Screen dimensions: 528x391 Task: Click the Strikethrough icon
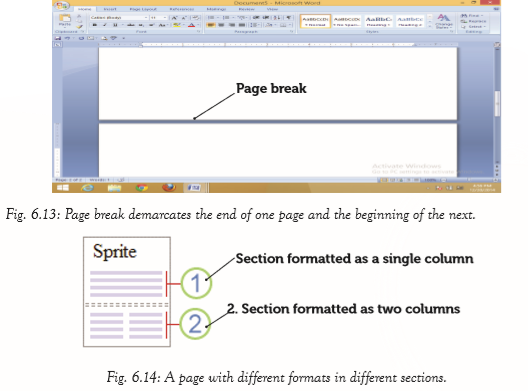131,25
